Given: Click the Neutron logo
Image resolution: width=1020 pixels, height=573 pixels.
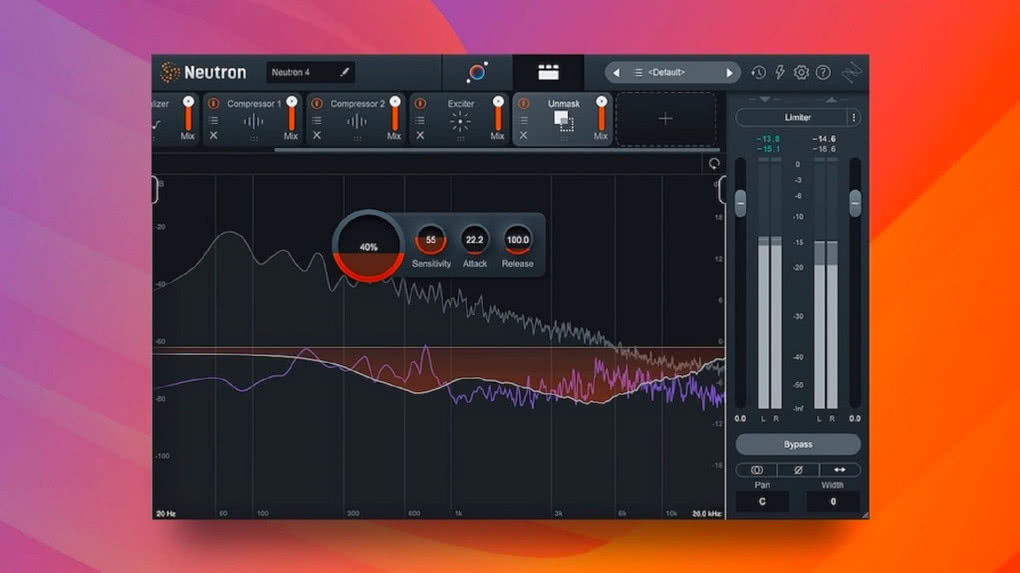Looking at the screenshot, I should (x=204, y=72).
